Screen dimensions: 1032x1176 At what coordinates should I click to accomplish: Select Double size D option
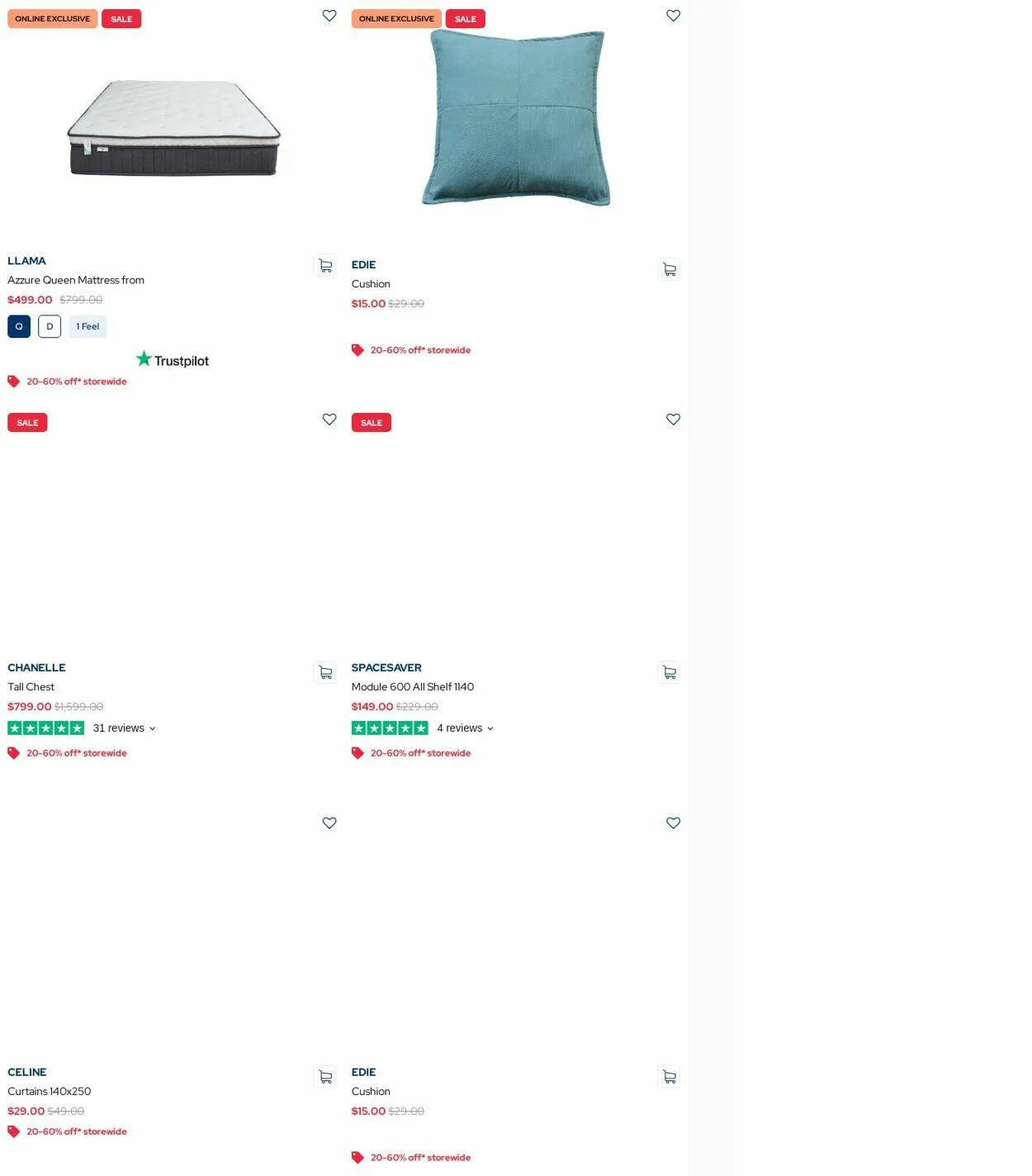coord(50,326)
